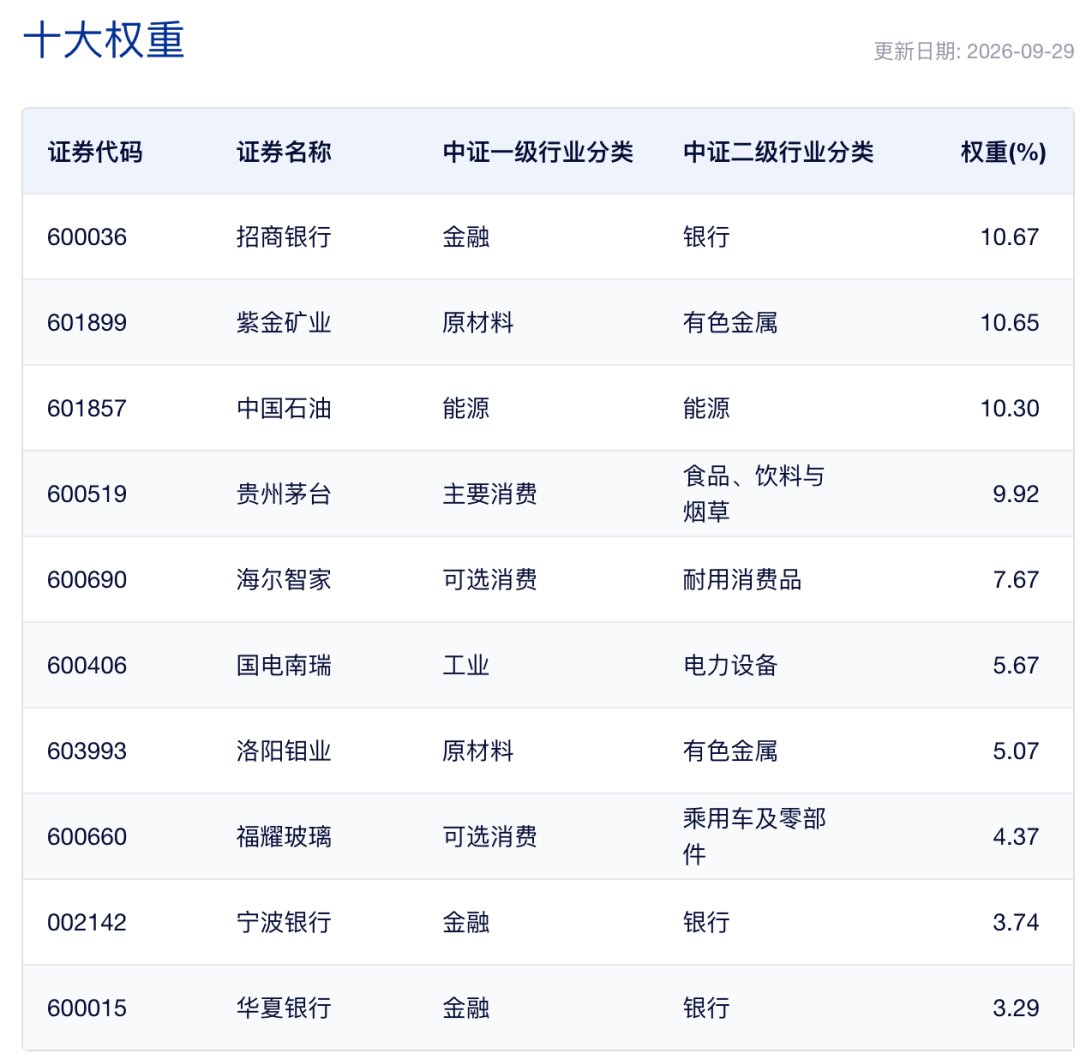The width and height of the screenshot is (1080, 1059).
Task: Click the 耐用消费品 sector cell
Action: (742, 580)
